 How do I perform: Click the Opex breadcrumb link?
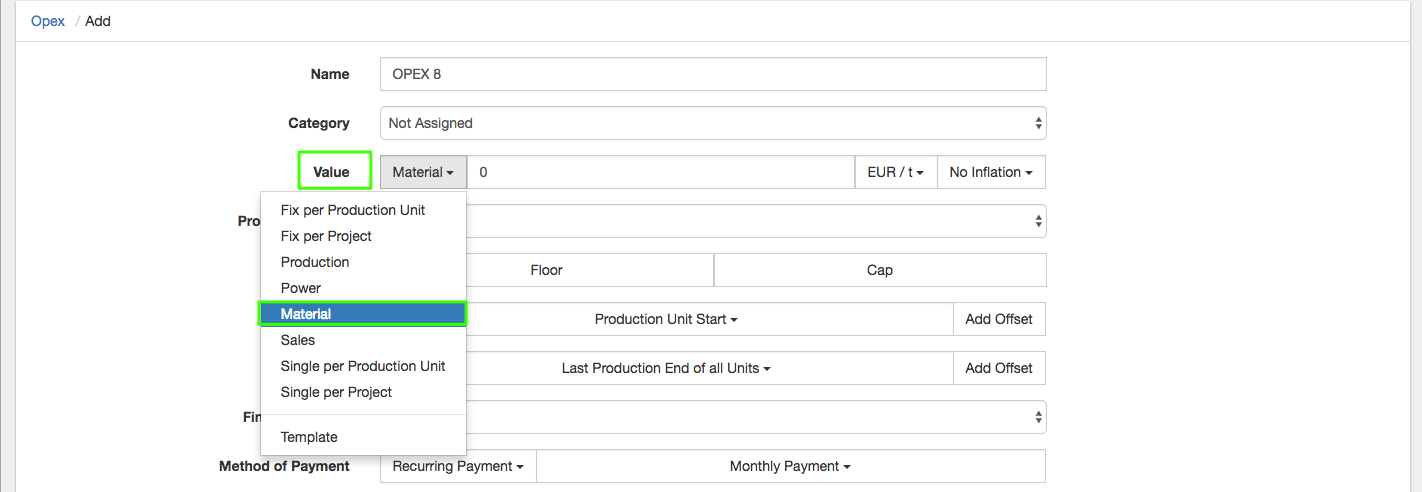point(48,21)
